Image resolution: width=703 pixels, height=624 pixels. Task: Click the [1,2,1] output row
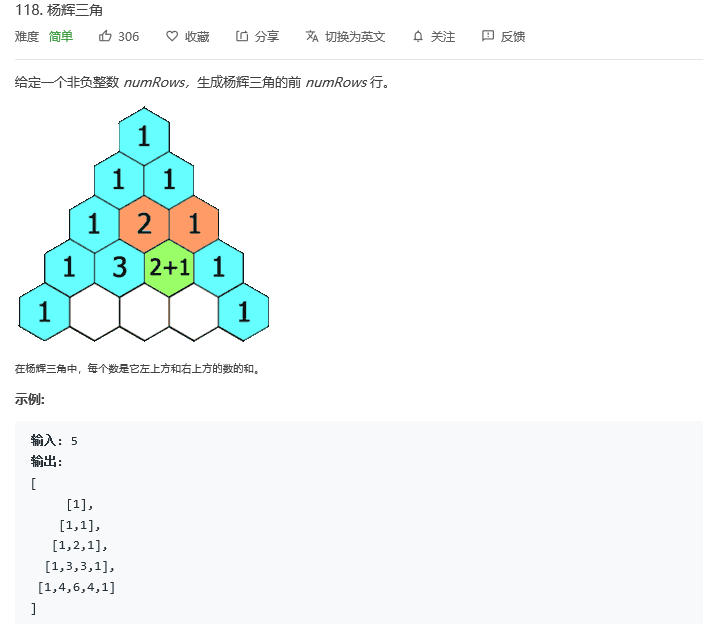click(x=80, y=546)
